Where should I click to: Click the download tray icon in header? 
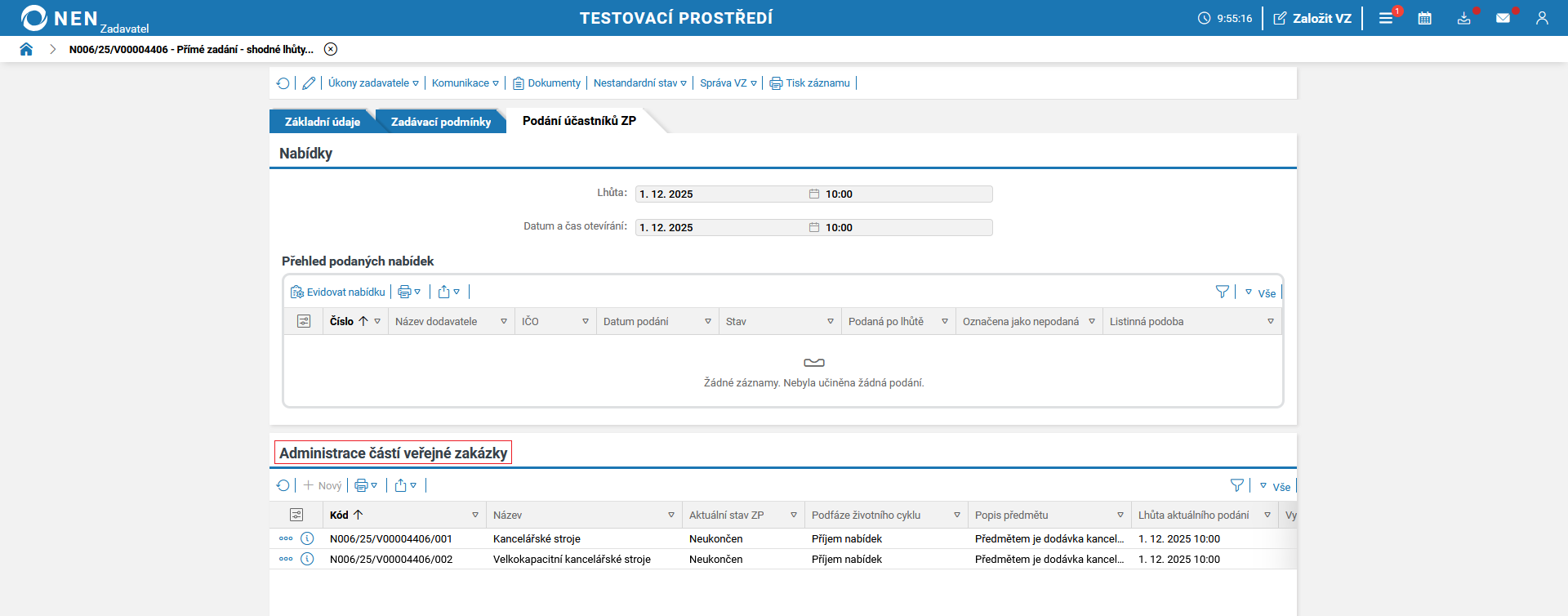[x=1463, y=18]
